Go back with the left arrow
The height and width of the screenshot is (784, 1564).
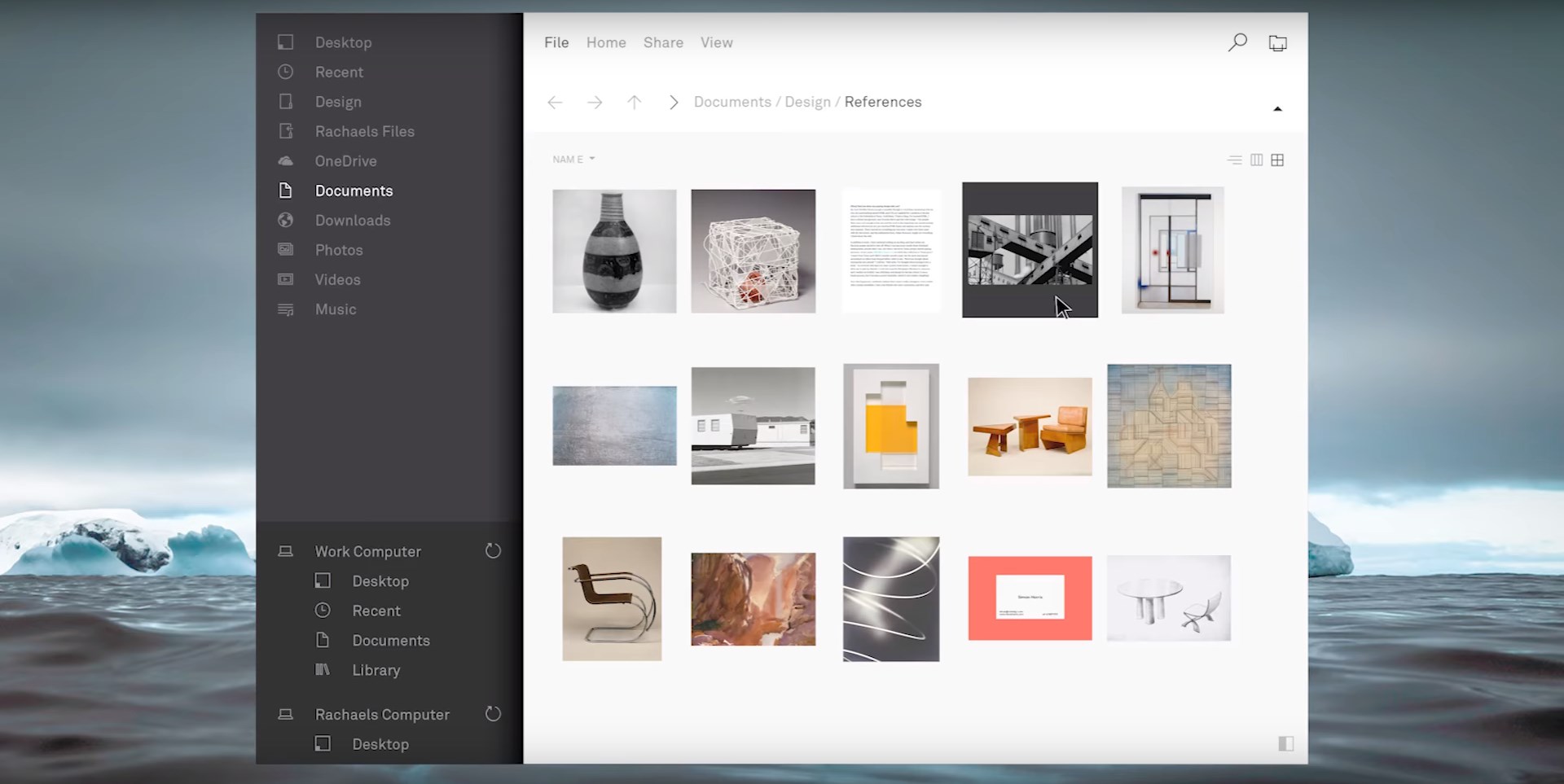pyautogui.click(x=555, y=103)
